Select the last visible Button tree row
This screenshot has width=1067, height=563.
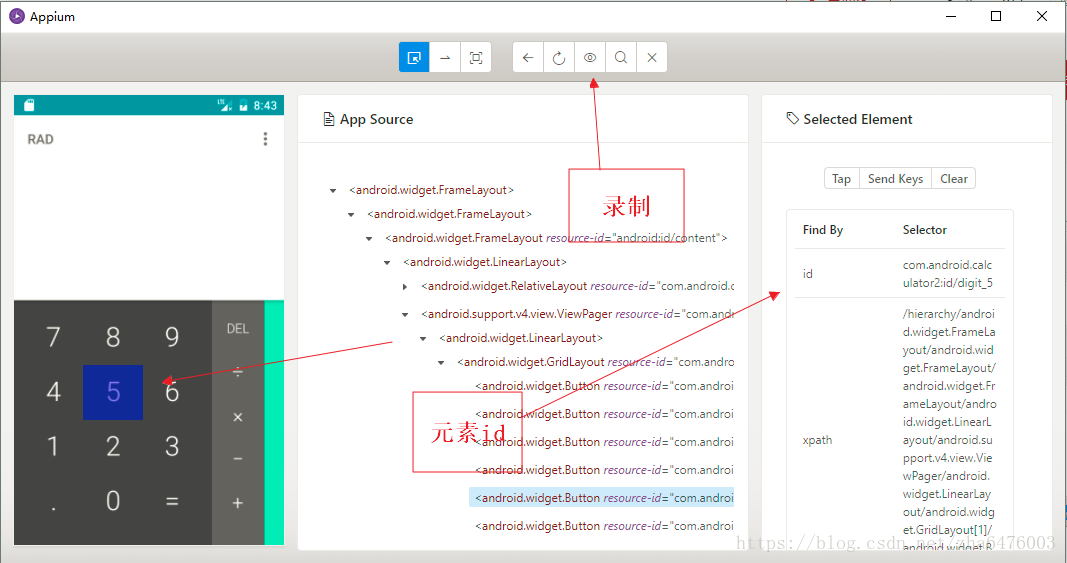tap(604, 526)
